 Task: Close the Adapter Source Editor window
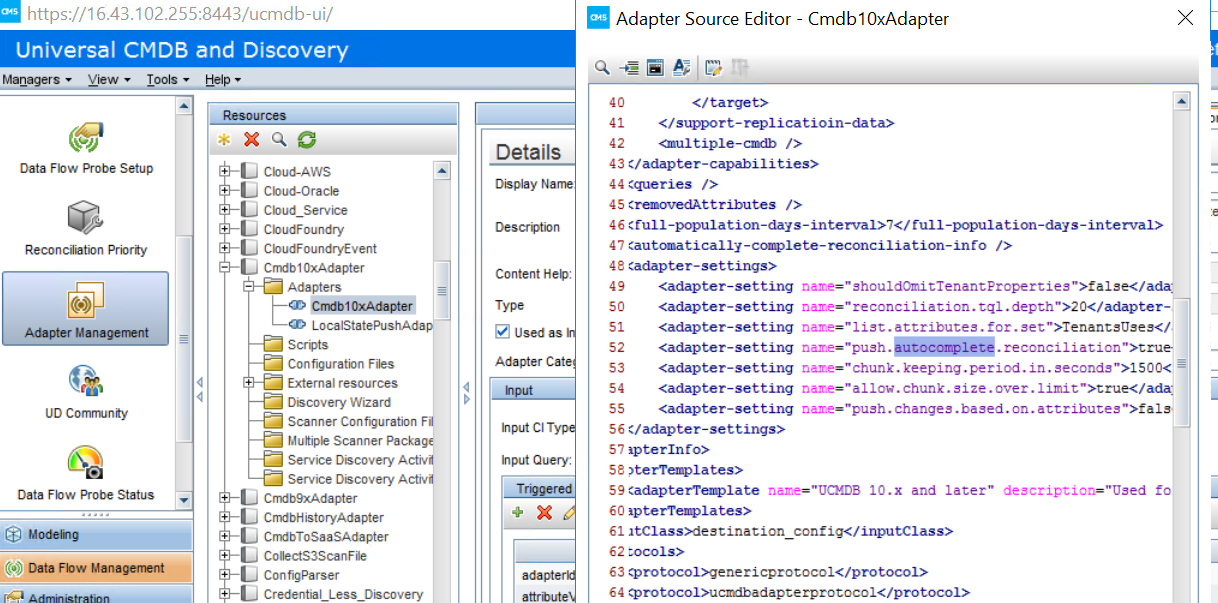(1185, 18)
